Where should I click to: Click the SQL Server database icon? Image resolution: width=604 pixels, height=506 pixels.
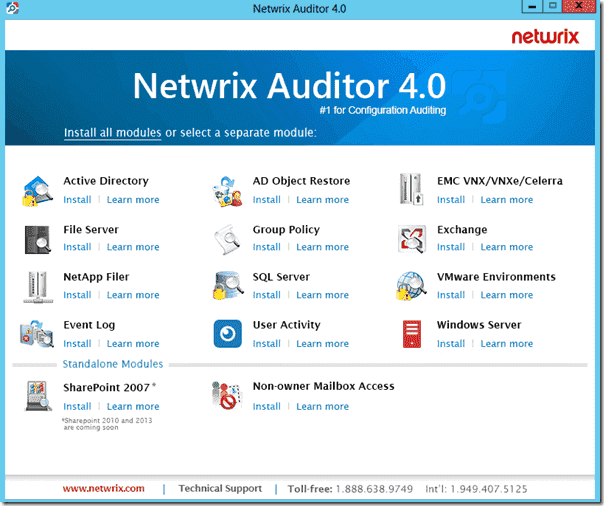coord(228,285)
